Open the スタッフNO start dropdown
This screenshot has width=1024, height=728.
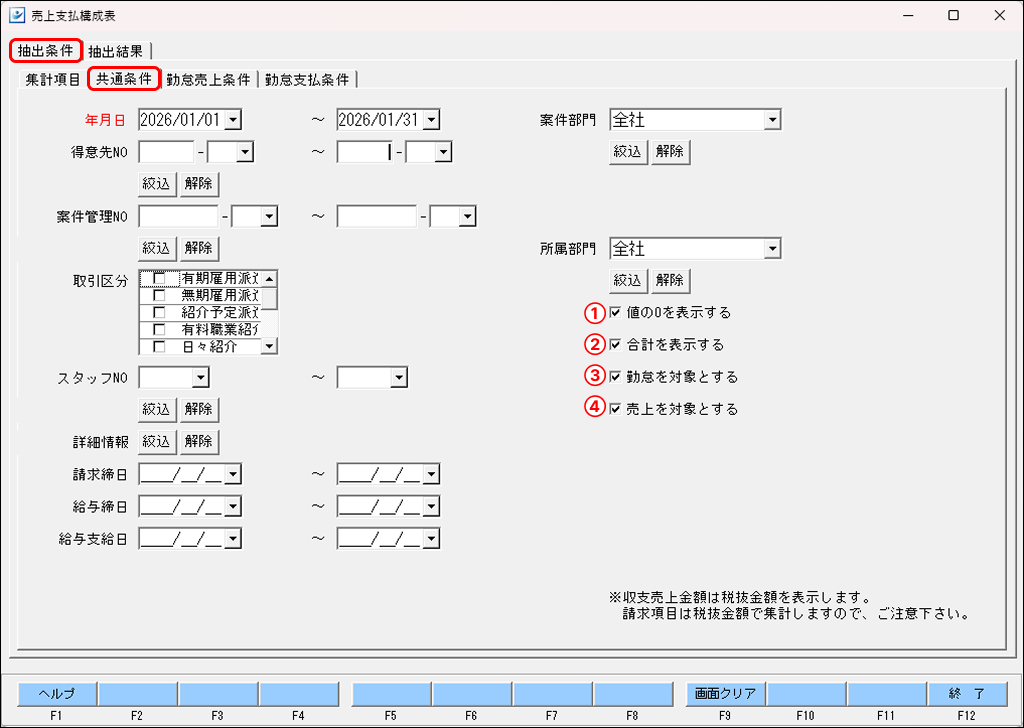(x=201, y=377)
